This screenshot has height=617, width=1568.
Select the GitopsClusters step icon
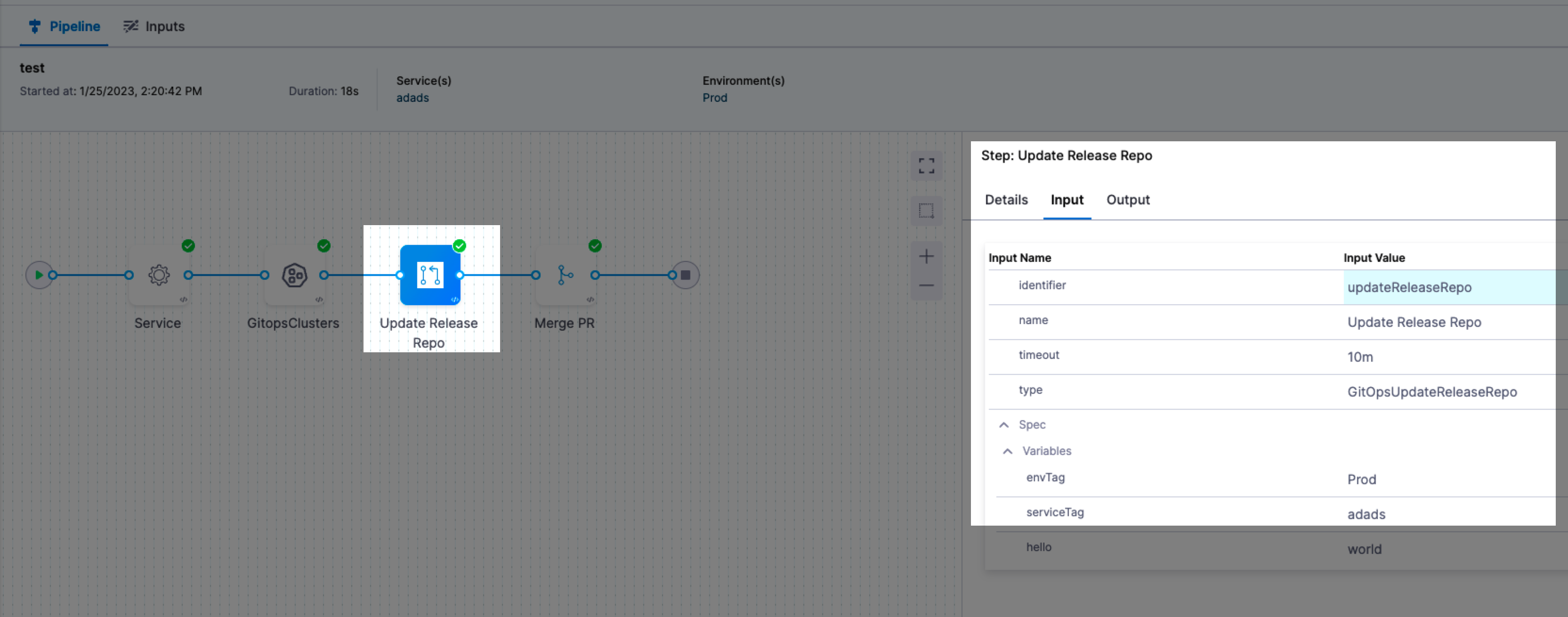coord(294,275)
